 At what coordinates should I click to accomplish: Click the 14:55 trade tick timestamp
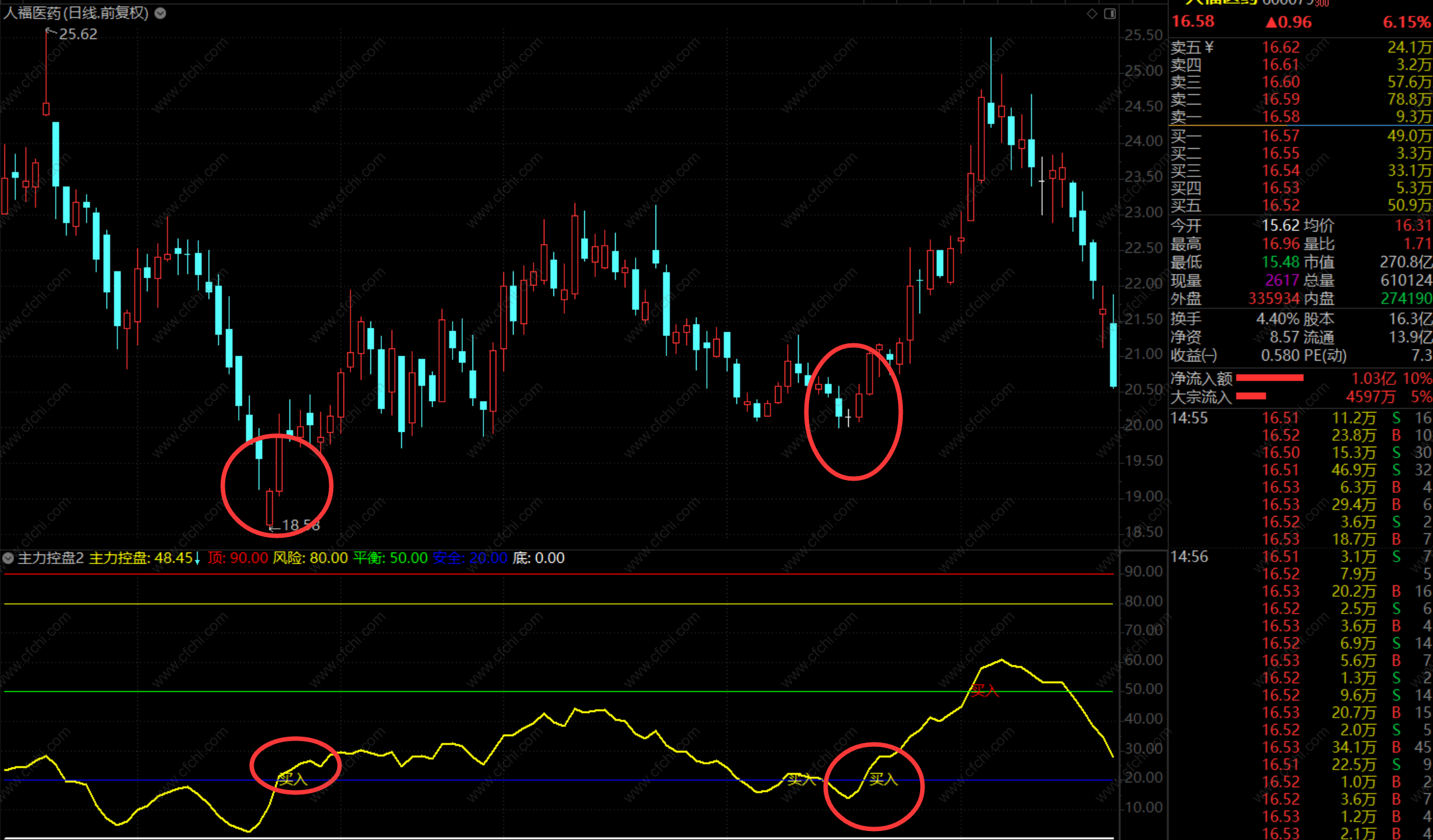[x=1189, y=418]
